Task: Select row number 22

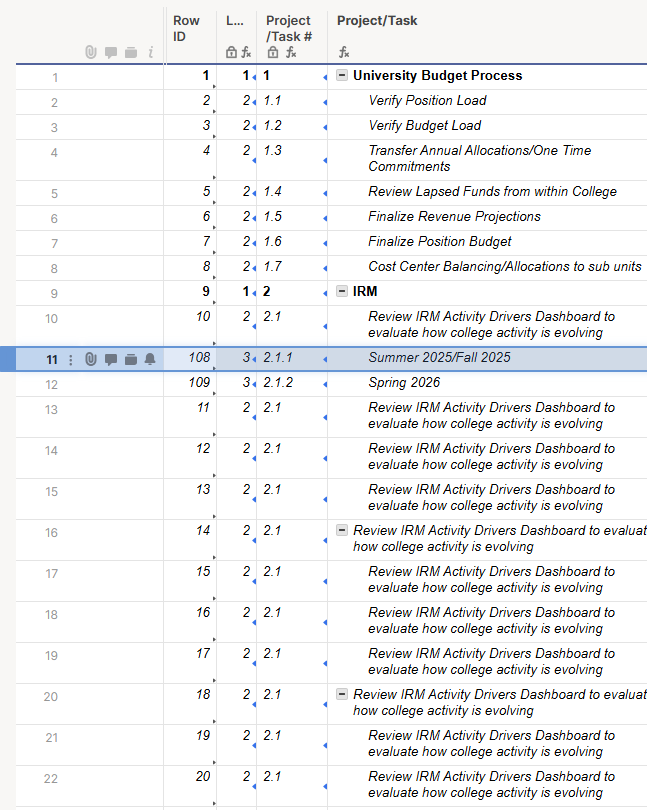Action: [x=51, y=778]
